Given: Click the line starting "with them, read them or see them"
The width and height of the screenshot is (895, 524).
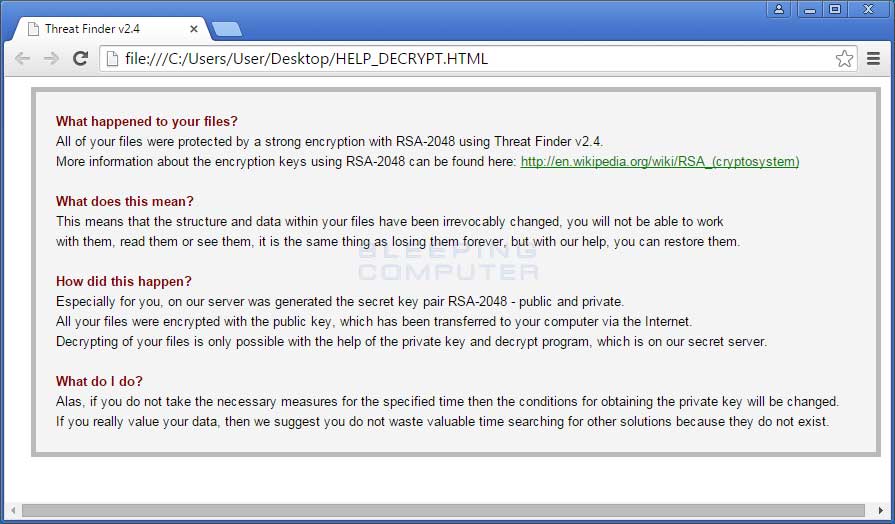Looking at the screenshot, I should (398, 241).
